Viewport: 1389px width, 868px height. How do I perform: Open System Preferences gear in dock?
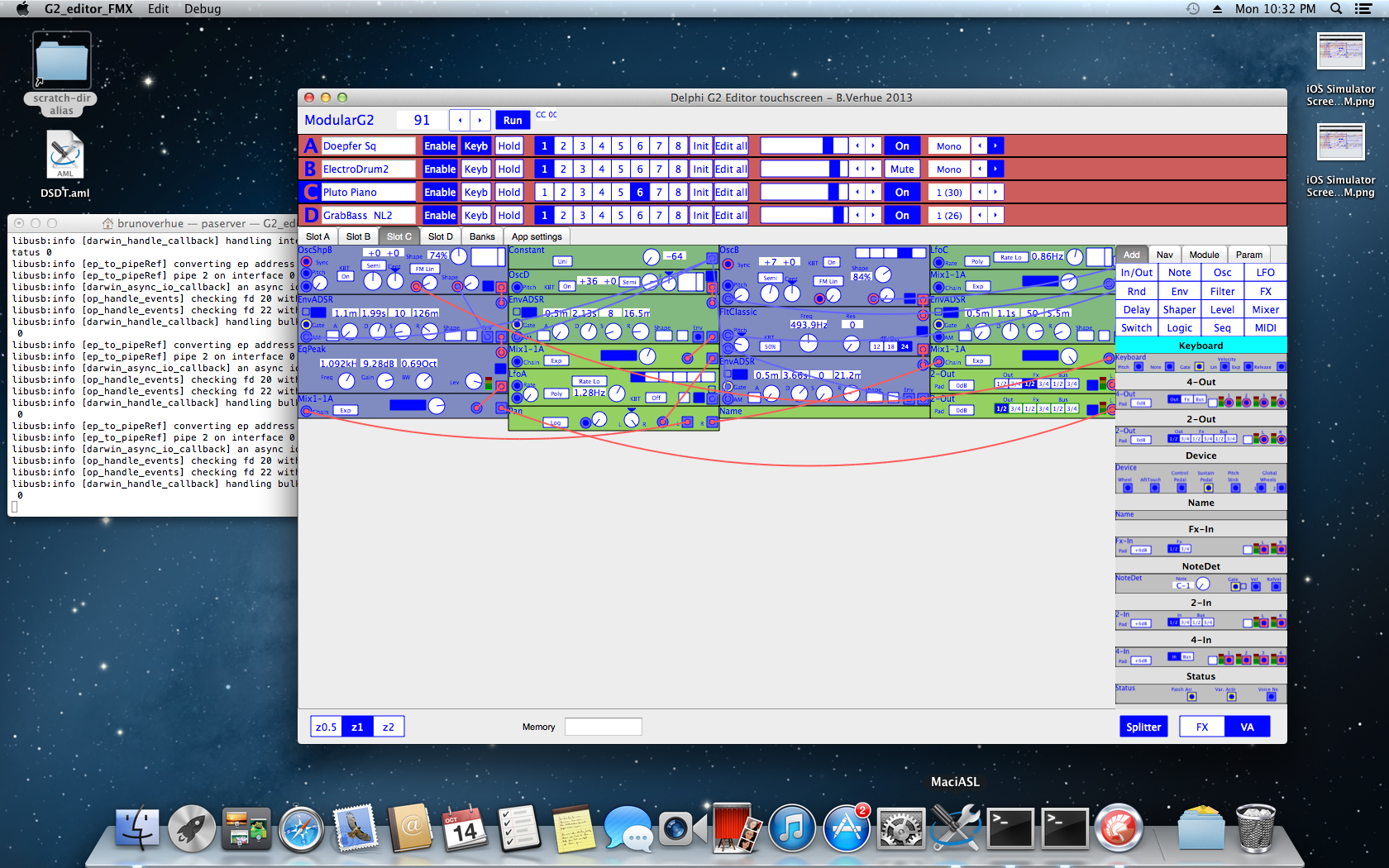click(901, 827)
